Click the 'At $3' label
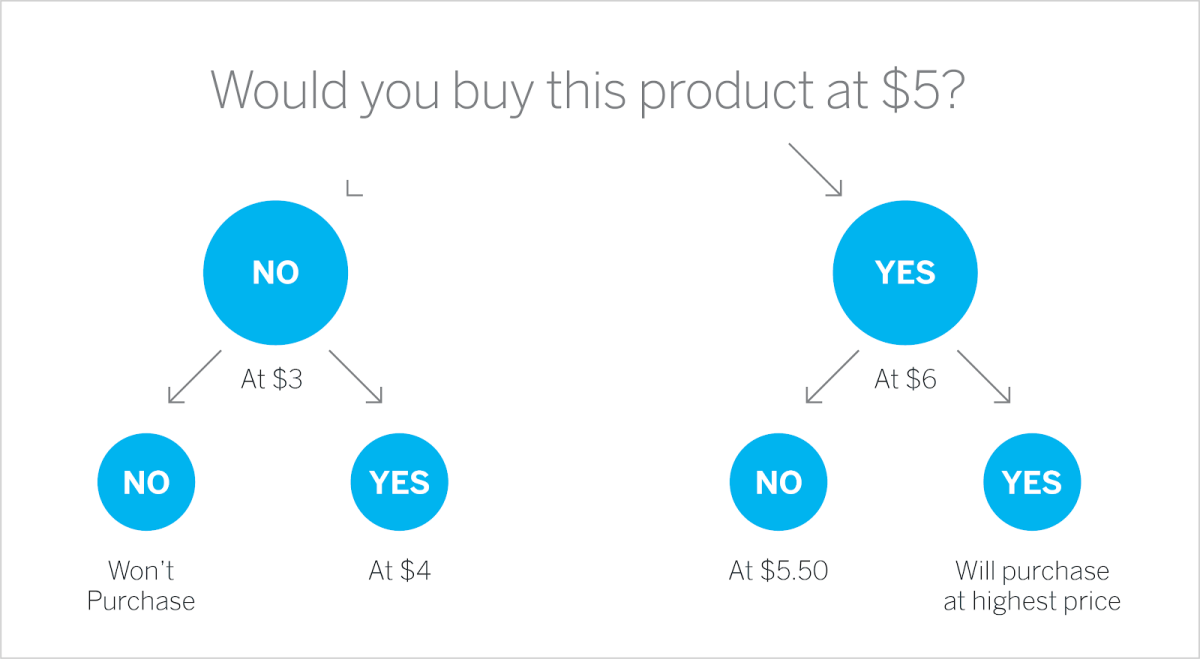 coord(272,380)
